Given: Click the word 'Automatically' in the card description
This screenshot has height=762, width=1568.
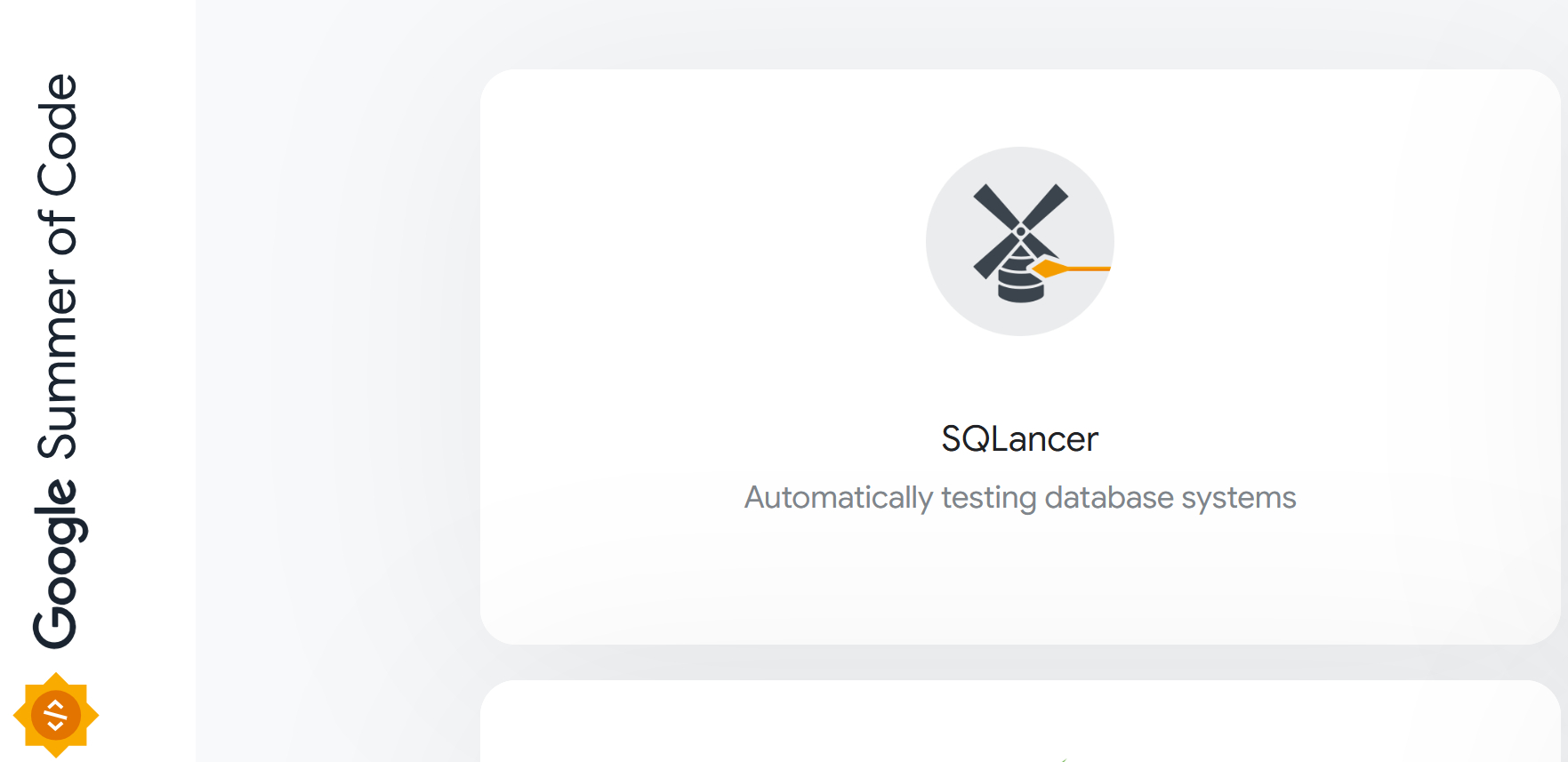Looking at the screenshot, I should point(838,498).
